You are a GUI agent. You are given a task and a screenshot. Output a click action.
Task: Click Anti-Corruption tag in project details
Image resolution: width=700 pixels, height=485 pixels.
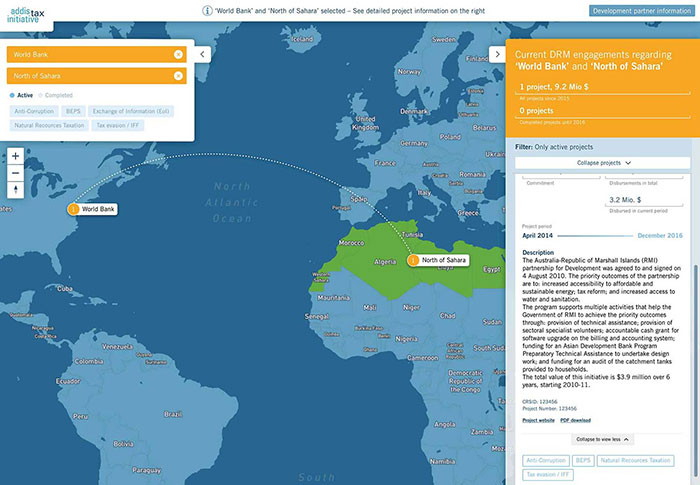tap(546, 460)
